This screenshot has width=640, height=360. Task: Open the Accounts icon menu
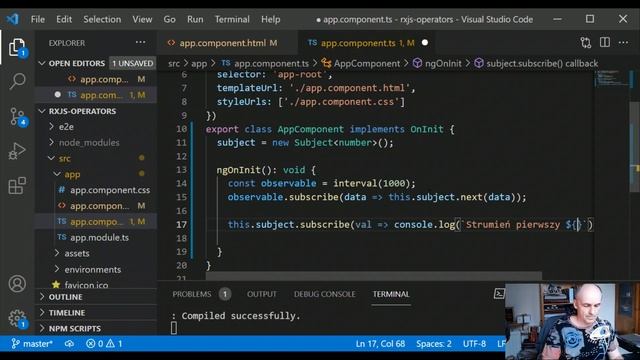point(17,284)
